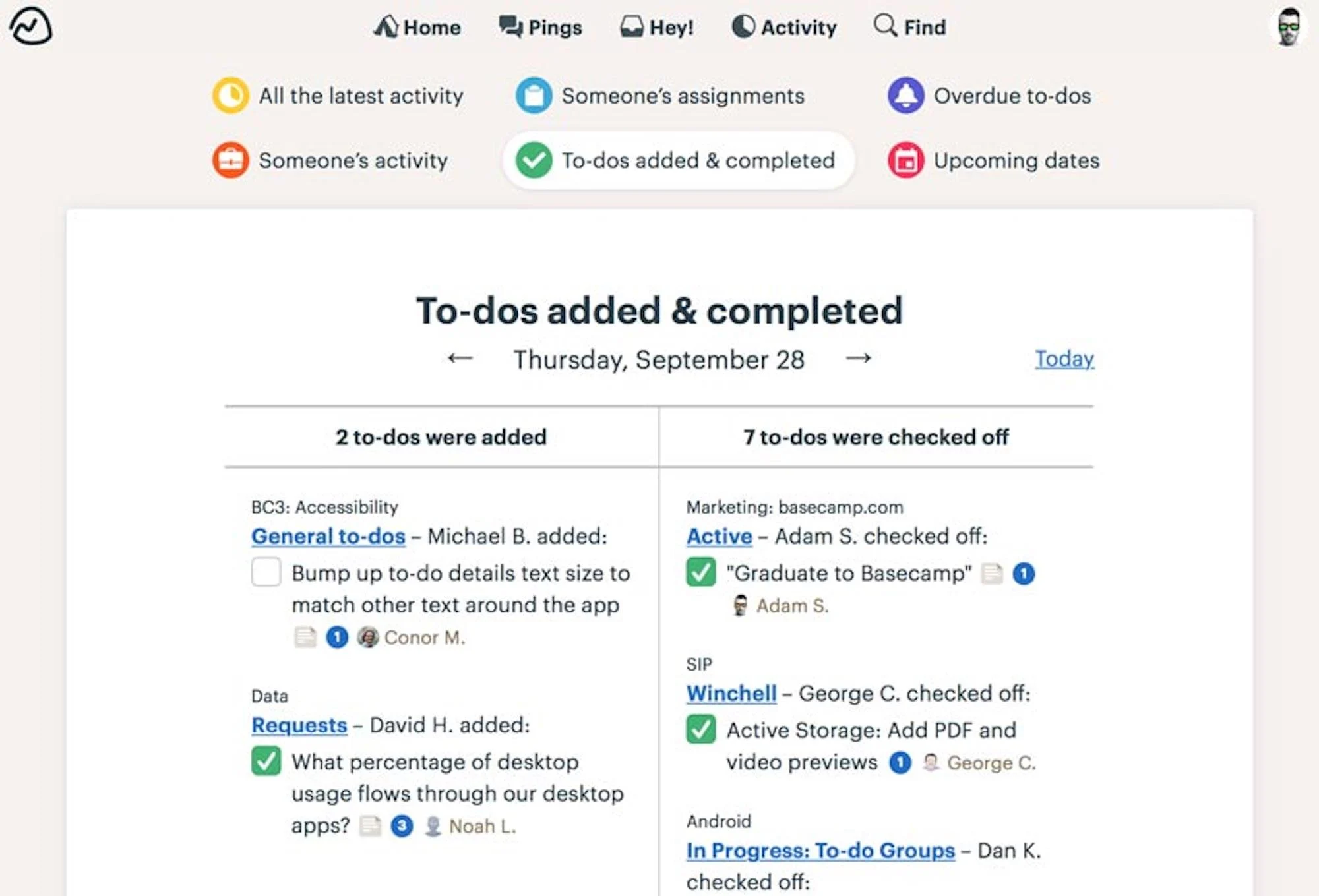Click the Overdue to-dos bell icon
Image resolution: width=1319 pixels, height=896 pixels.
(906, 95)
